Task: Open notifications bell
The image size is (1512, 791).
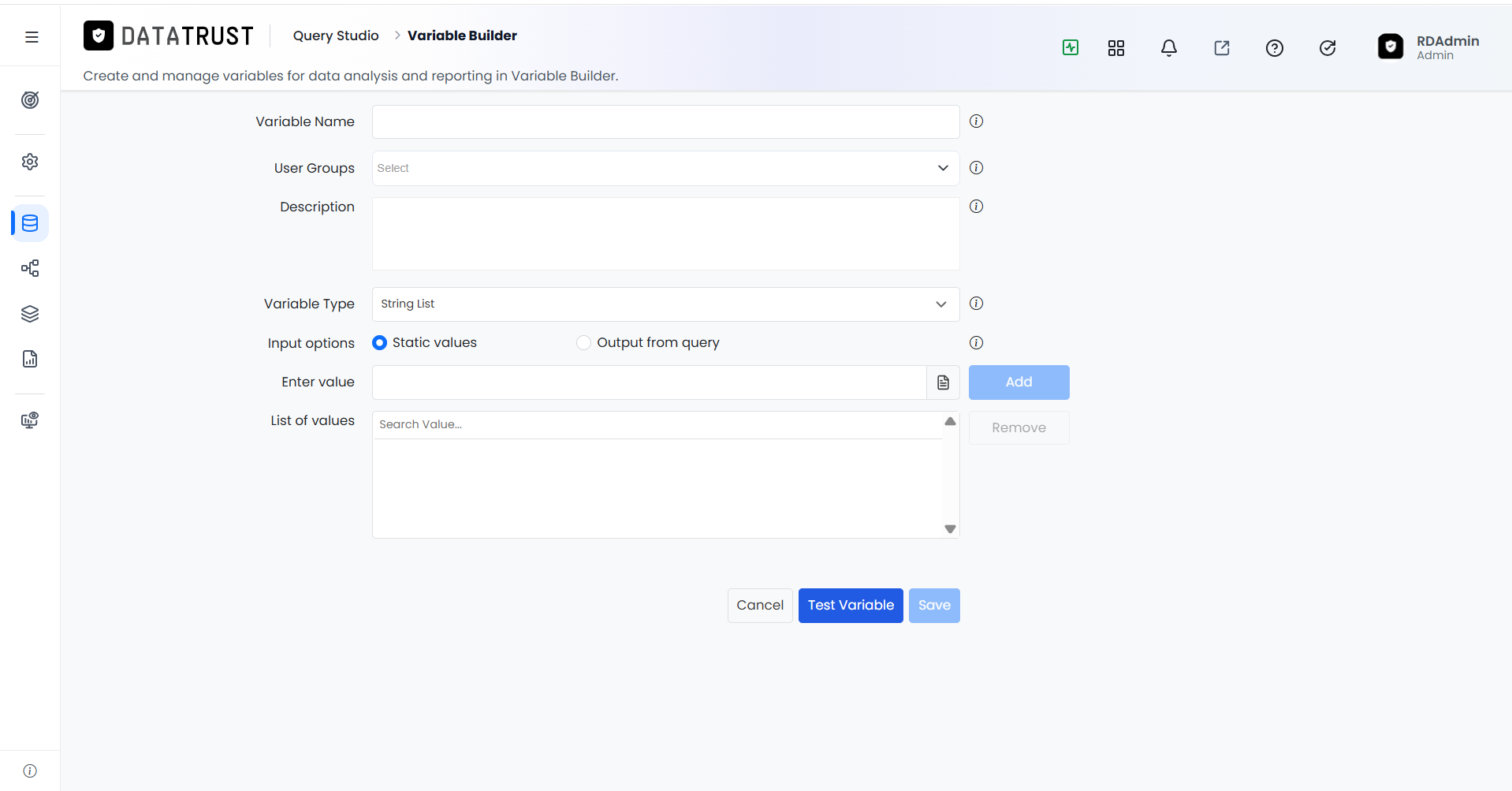Action: click(1169, 48)
